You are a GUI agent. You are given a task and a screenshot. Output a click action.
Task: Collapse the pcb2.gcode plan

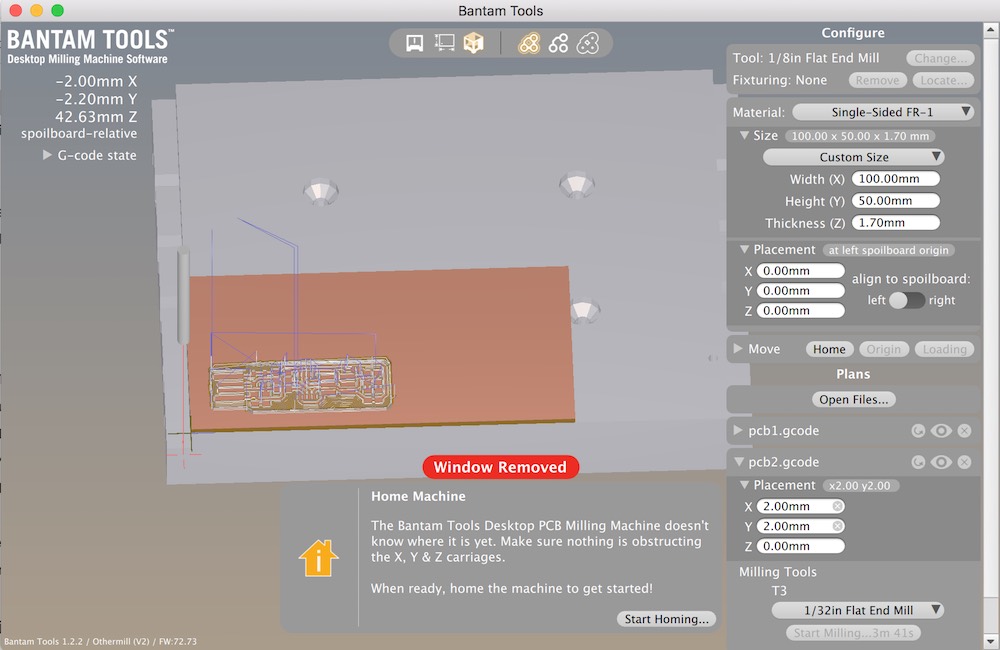[x=739, y=461]
